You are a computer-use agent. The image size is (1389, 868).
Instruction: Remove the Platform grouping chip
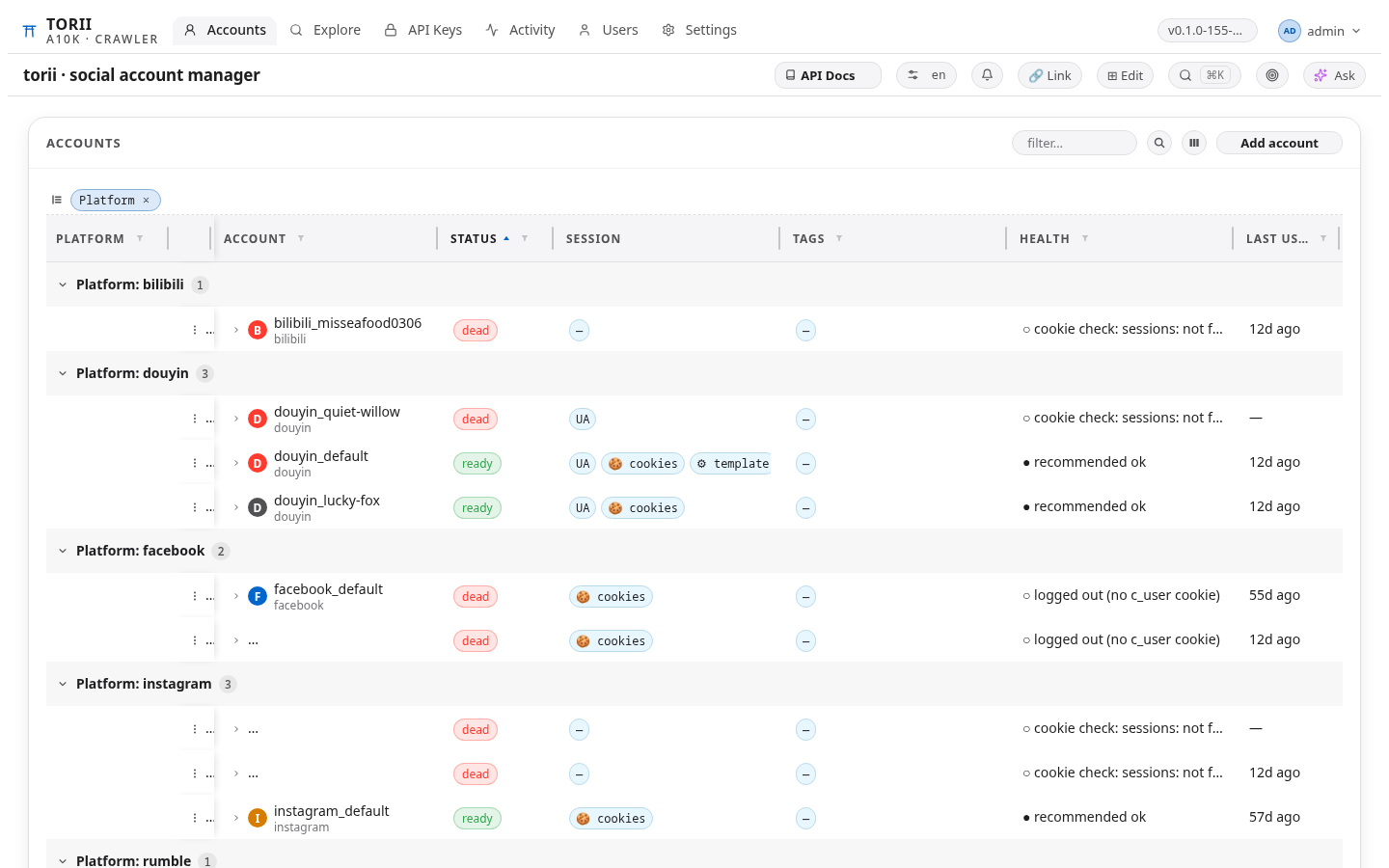[147, 201]
